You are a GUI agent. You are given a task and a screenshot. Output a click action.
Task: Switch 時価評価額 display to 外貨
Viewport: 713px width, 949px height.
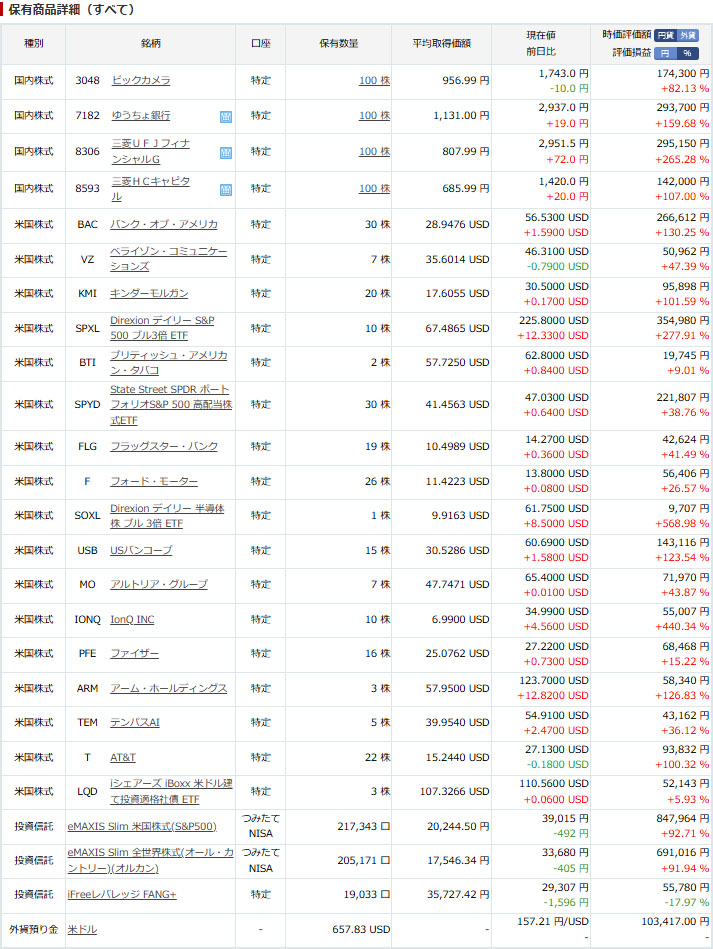pos(688,34)
